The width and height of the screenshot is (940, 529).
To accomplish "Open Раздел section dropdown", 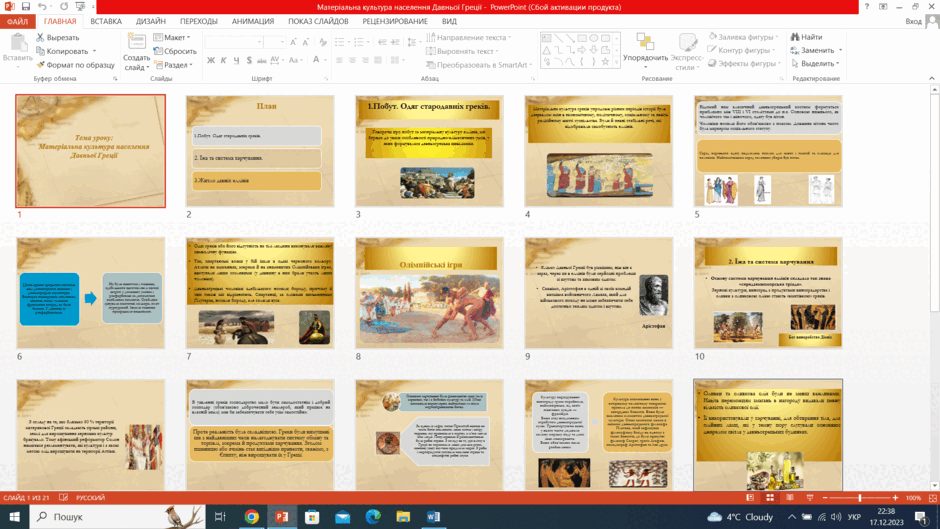I will pos(173,65).
